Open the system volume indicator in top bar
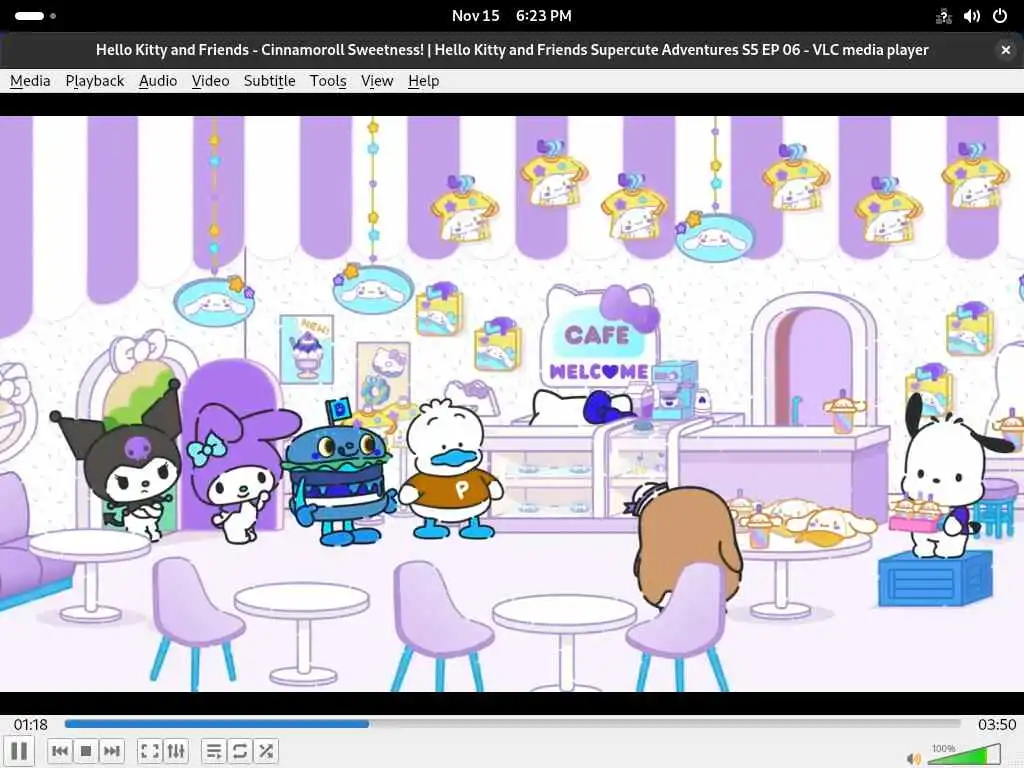 (972, 16)
